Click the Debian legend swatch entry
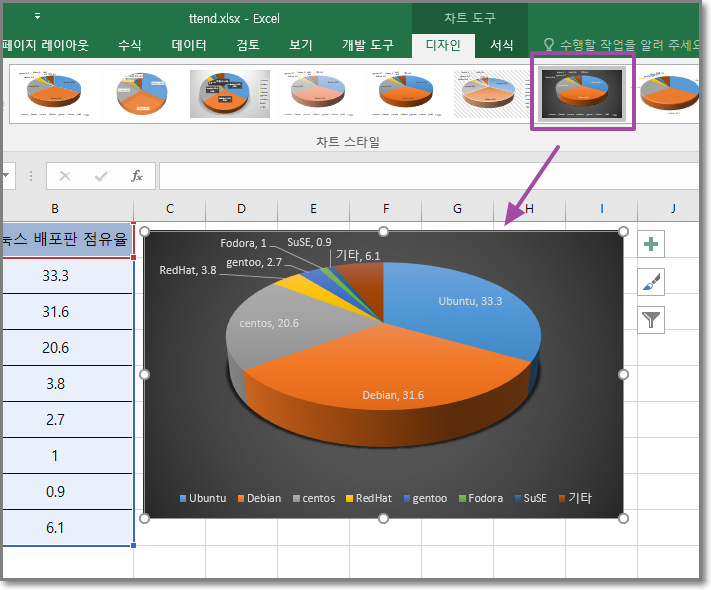The height and width of the screenshot is (590, 711). click(x=259, y=498)
